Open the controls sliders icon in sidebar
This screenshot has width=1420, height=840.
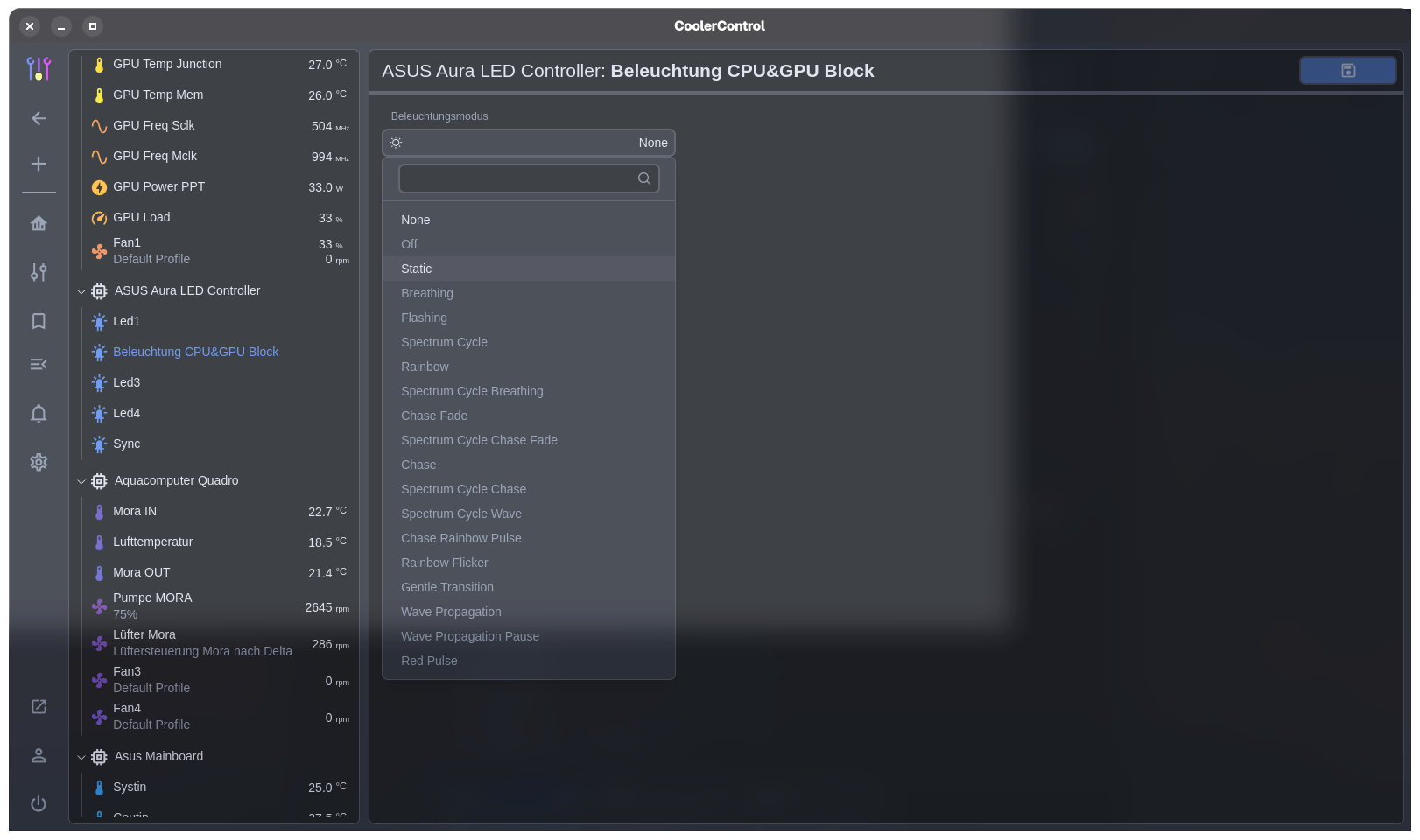click(39, 272)
